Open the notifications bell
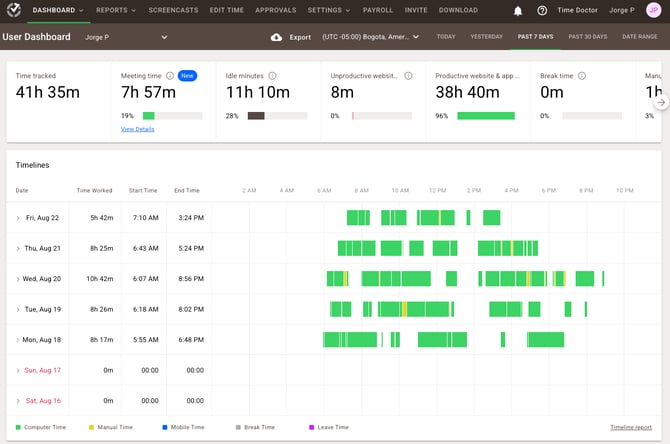Image resolution: width=670 pixels, height=444 pixels. coord(518,11)
